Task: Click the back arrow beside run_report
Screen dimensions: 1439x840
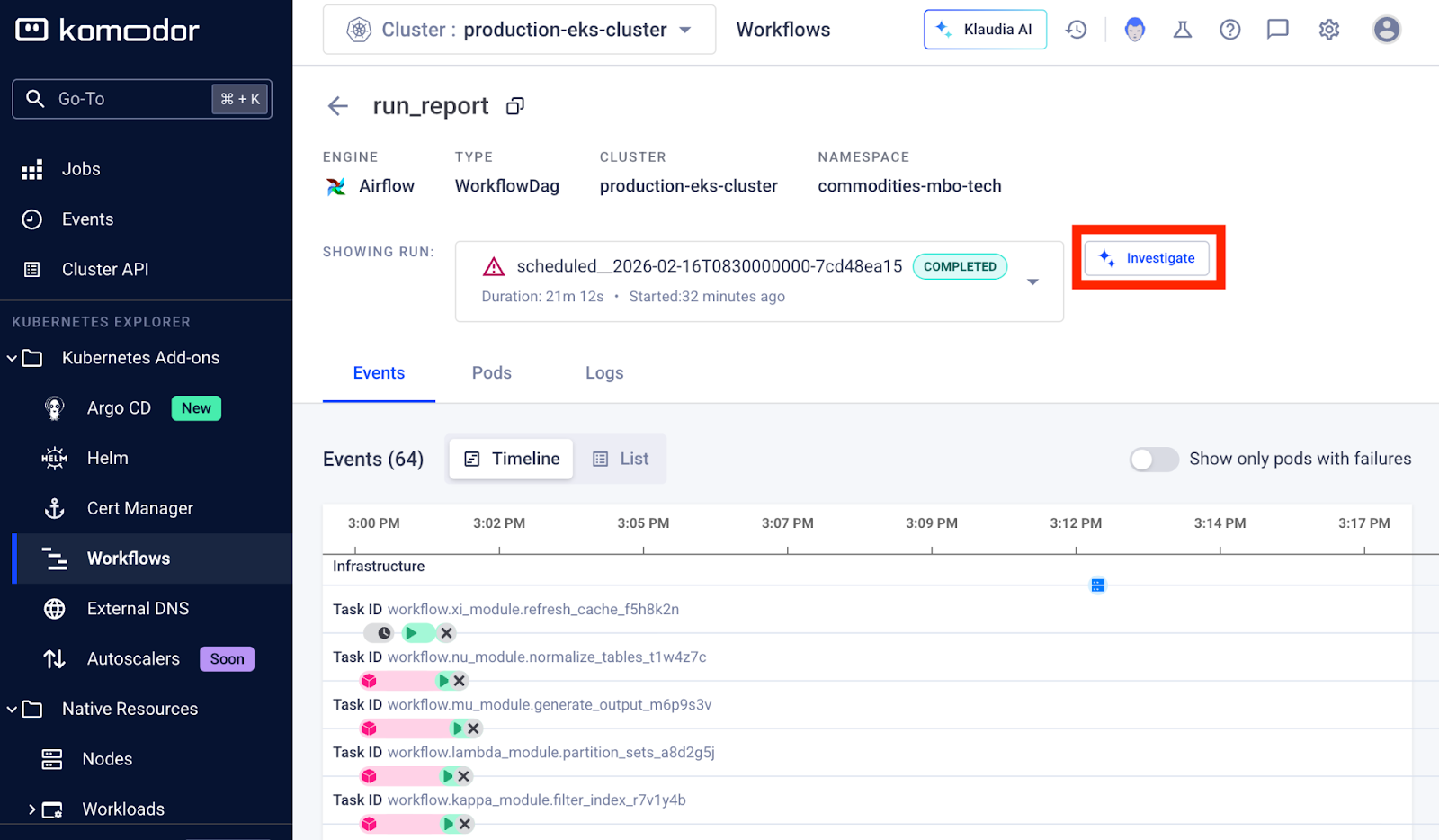Action: [x=338, y=106]
